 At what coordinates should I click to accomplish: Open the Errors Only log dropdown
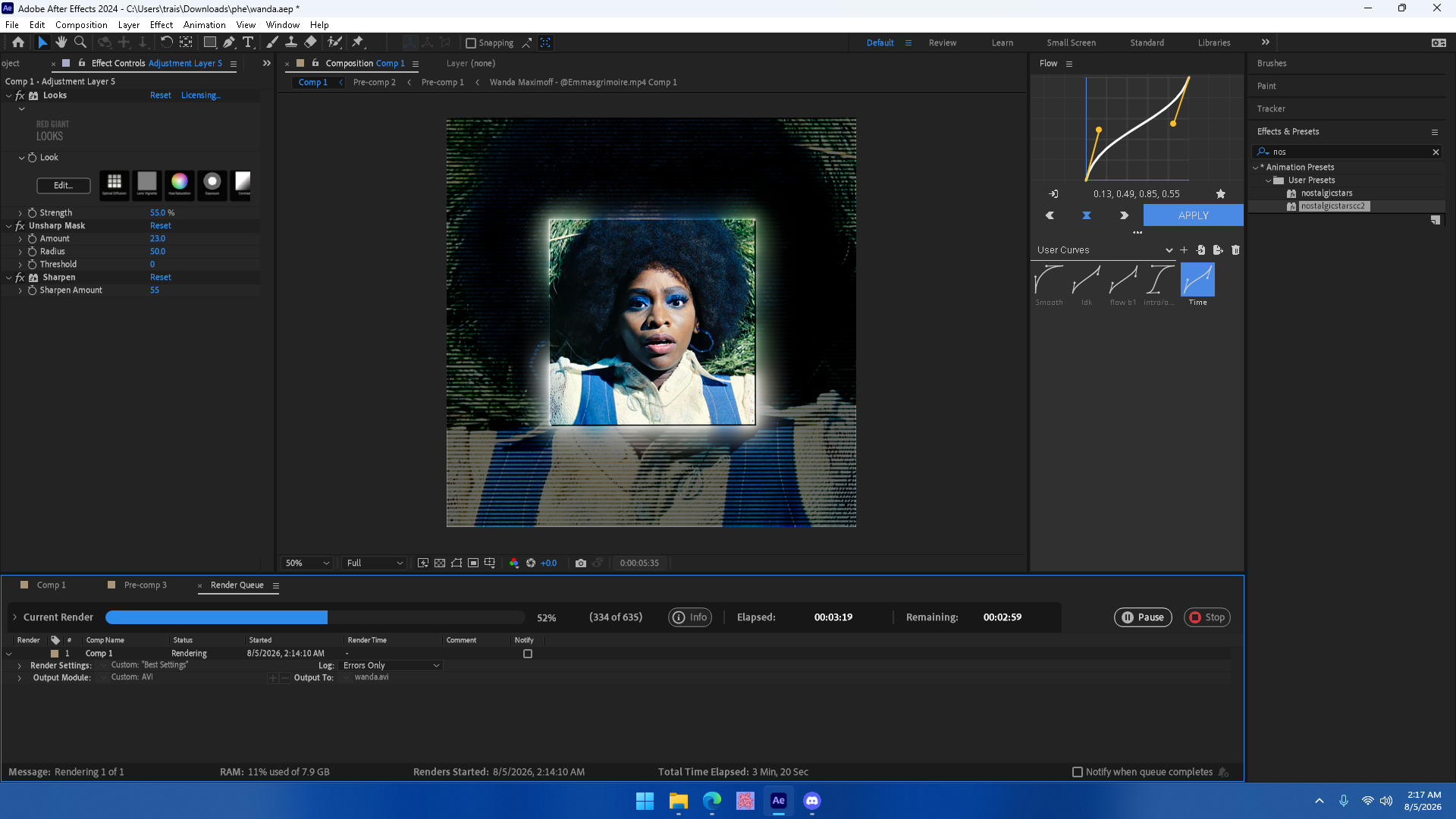coord(391,666)
